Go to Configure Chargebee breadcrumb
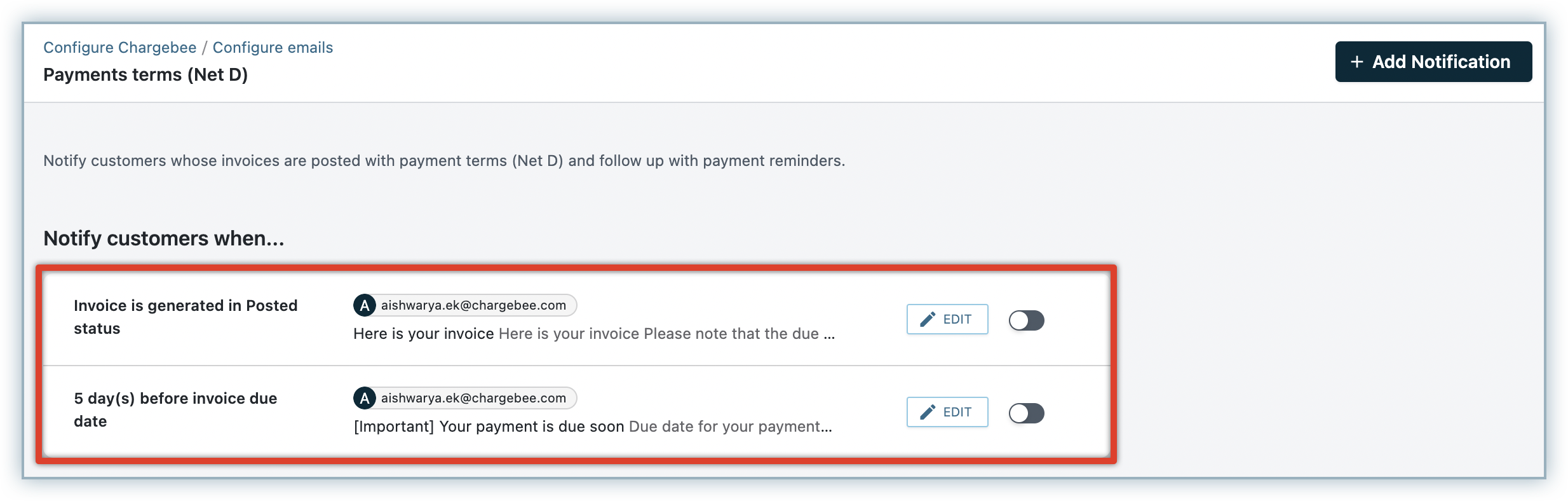 click(119, 48)
